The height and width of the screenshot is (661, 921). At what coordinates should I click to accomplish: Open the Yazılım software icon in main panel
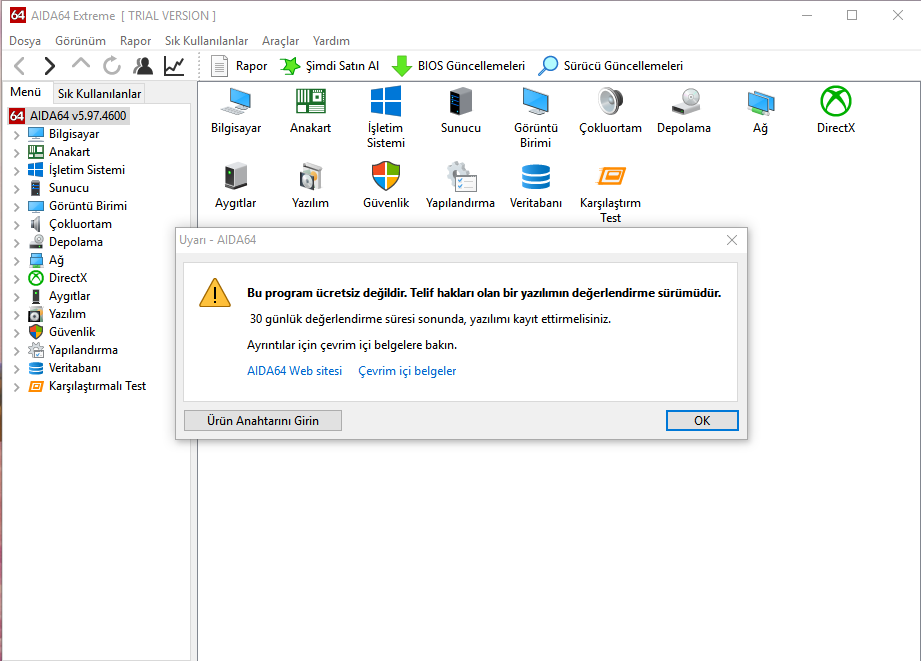point(310,186)
